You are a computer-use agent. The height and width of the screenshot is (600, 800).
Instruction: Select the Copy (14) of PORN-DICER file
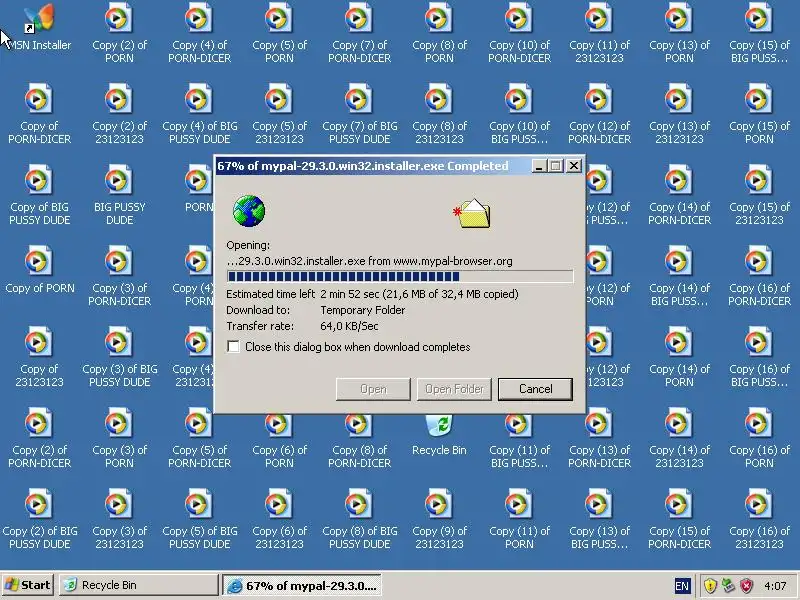(x=680, y=195)
